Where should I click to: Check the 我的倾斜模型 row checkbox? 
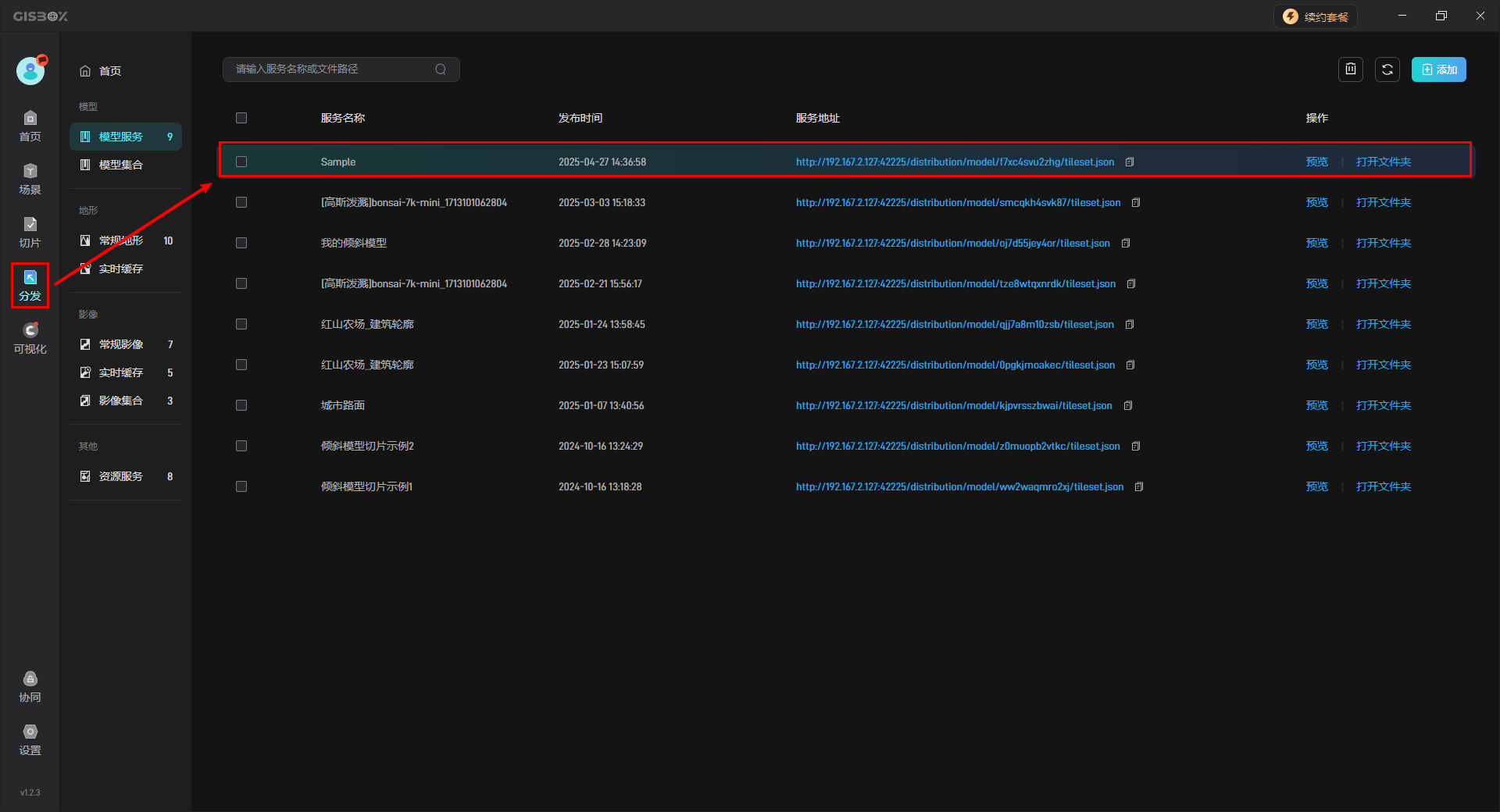click(x=241, y=243)
